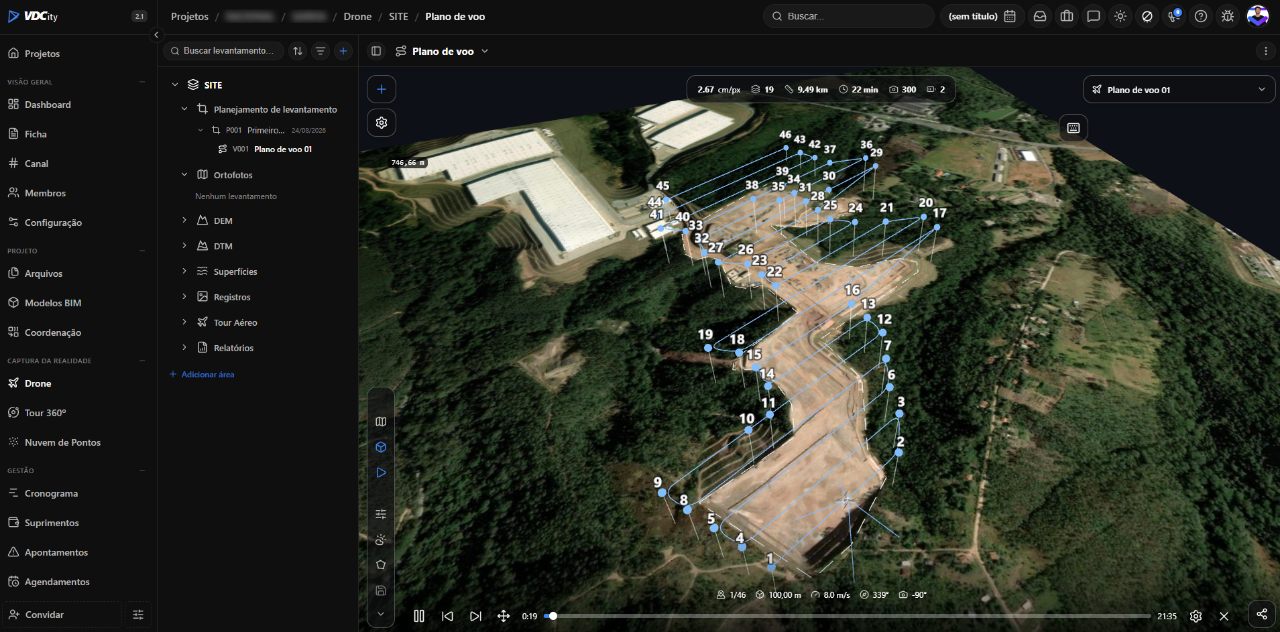The height and width of the screenshot is (632, 1280).
Task: Click Adicionar área link
Action: pos(202,374)
